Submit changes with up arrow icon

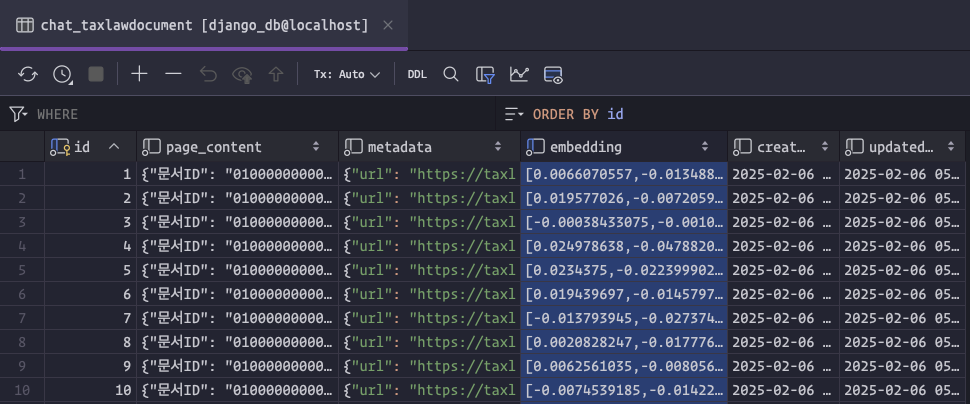275,74
